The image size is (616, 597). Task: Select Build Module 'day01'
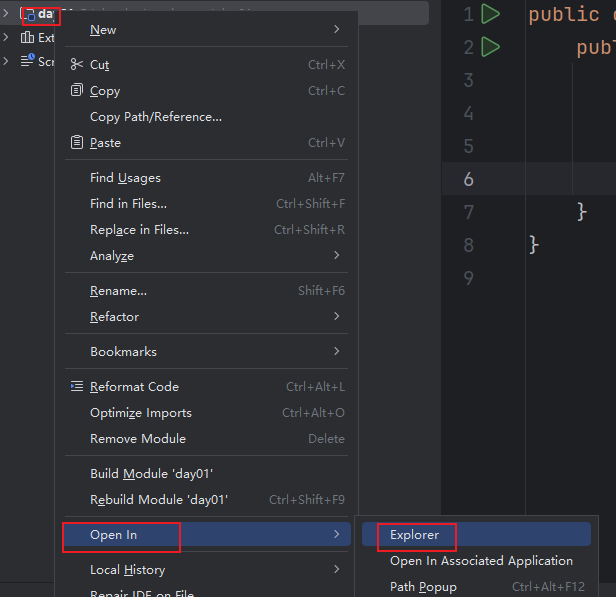click(206, 474)
